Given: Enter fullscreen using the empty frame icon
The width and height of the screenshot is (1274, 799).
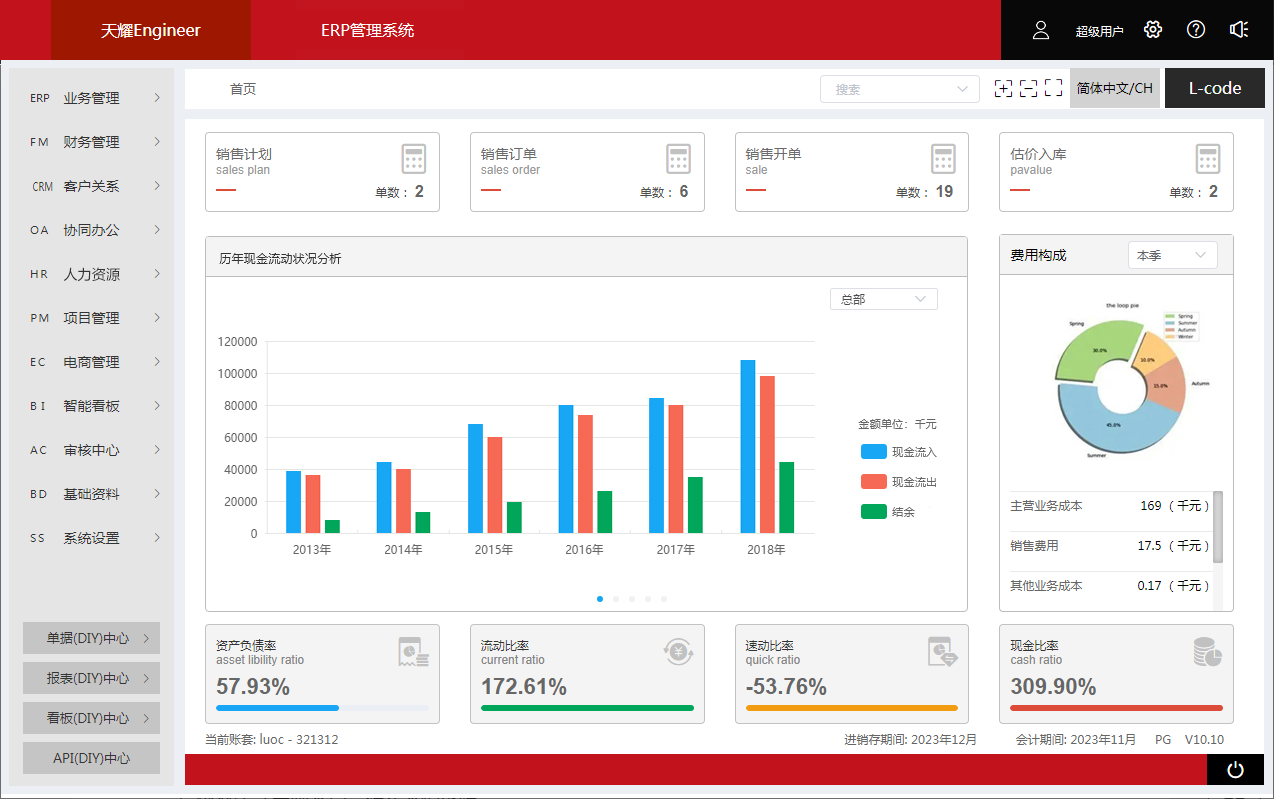Looking at the screenshot, I should pos(1053,89).
